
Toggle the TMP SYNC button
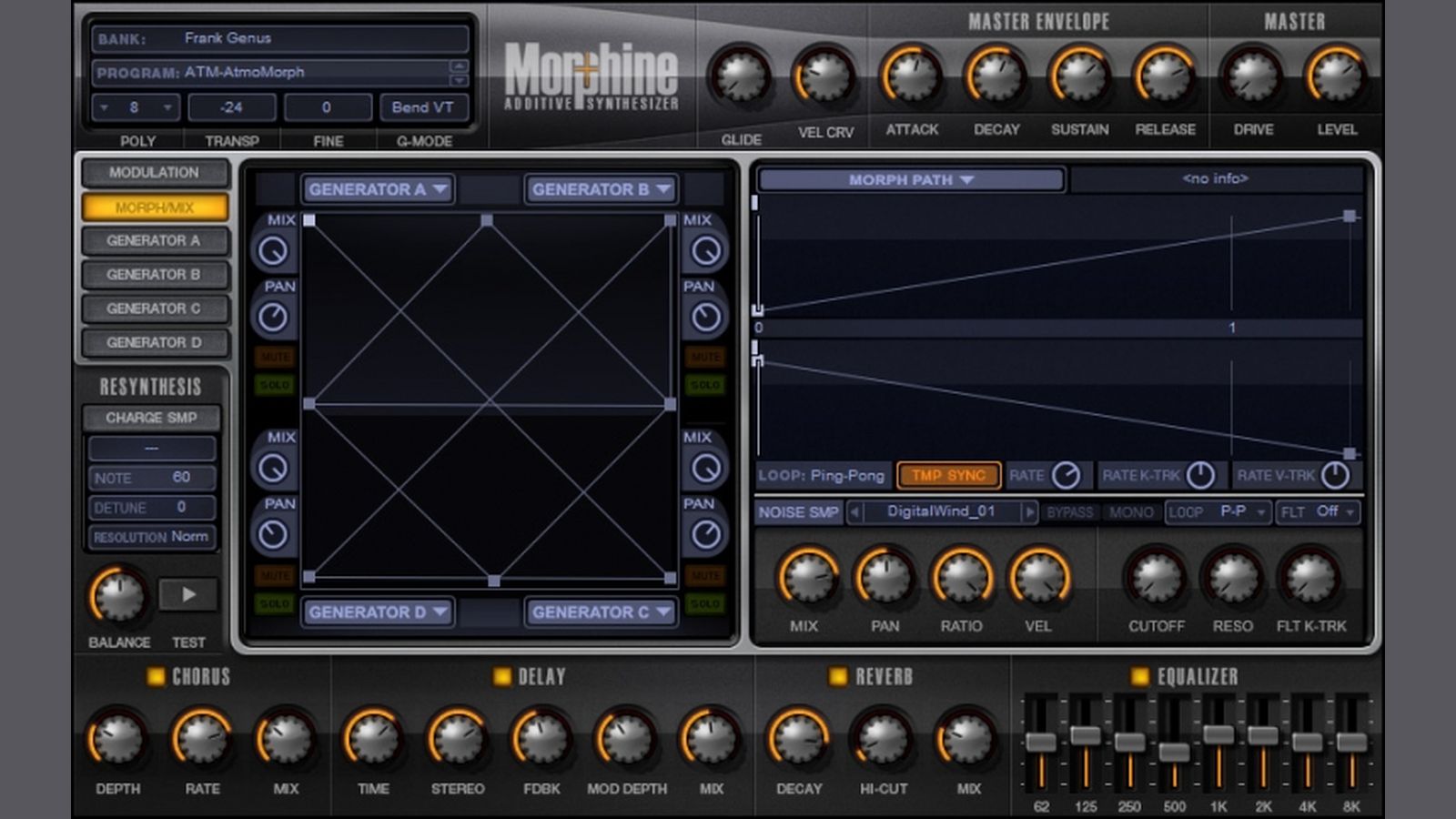tap(948, 475)
